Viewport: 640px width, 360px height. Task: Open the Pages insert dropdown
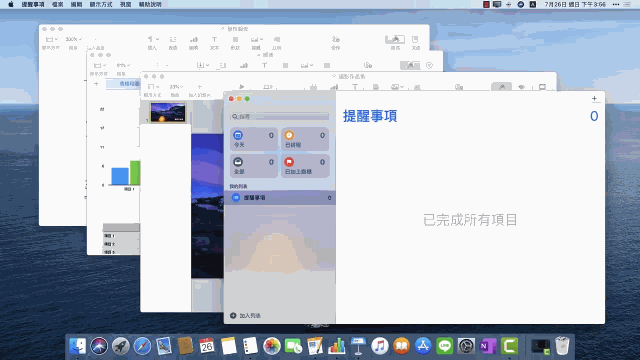(x=153, y=39)
